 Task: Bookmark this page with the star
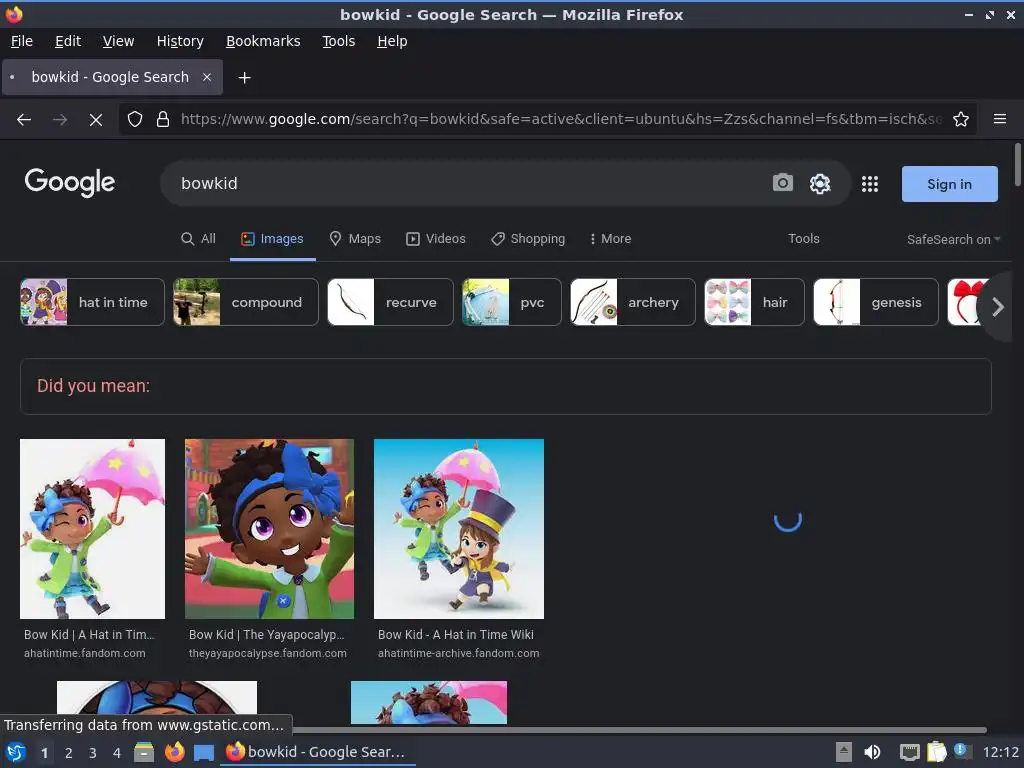pos(961,119)
